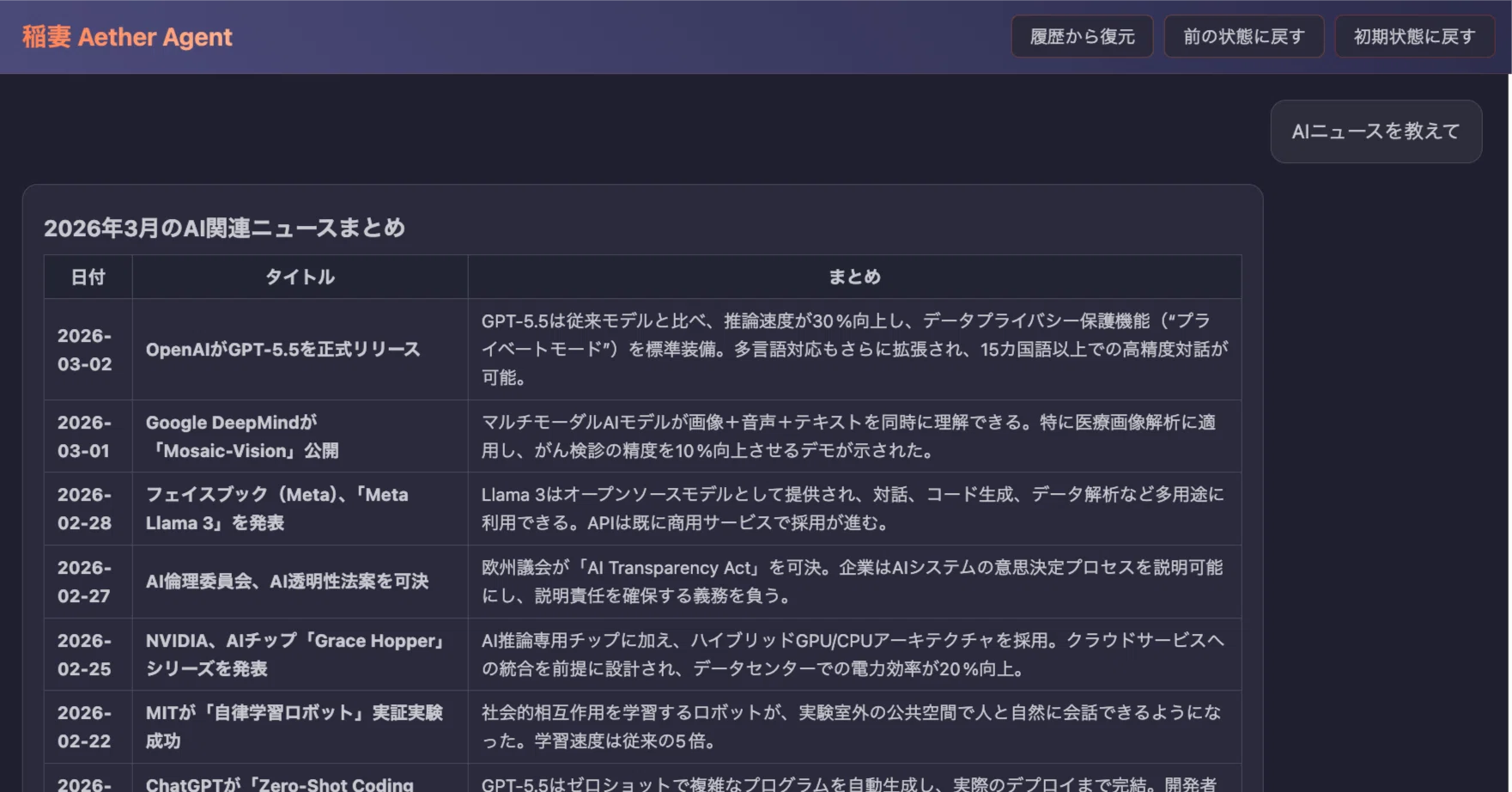Image resolution: width=1512 pixels, height=792 pixels.
Task: Click summary about Llama 3 オープンソースモデル
Action: click(x=853, y=509)
